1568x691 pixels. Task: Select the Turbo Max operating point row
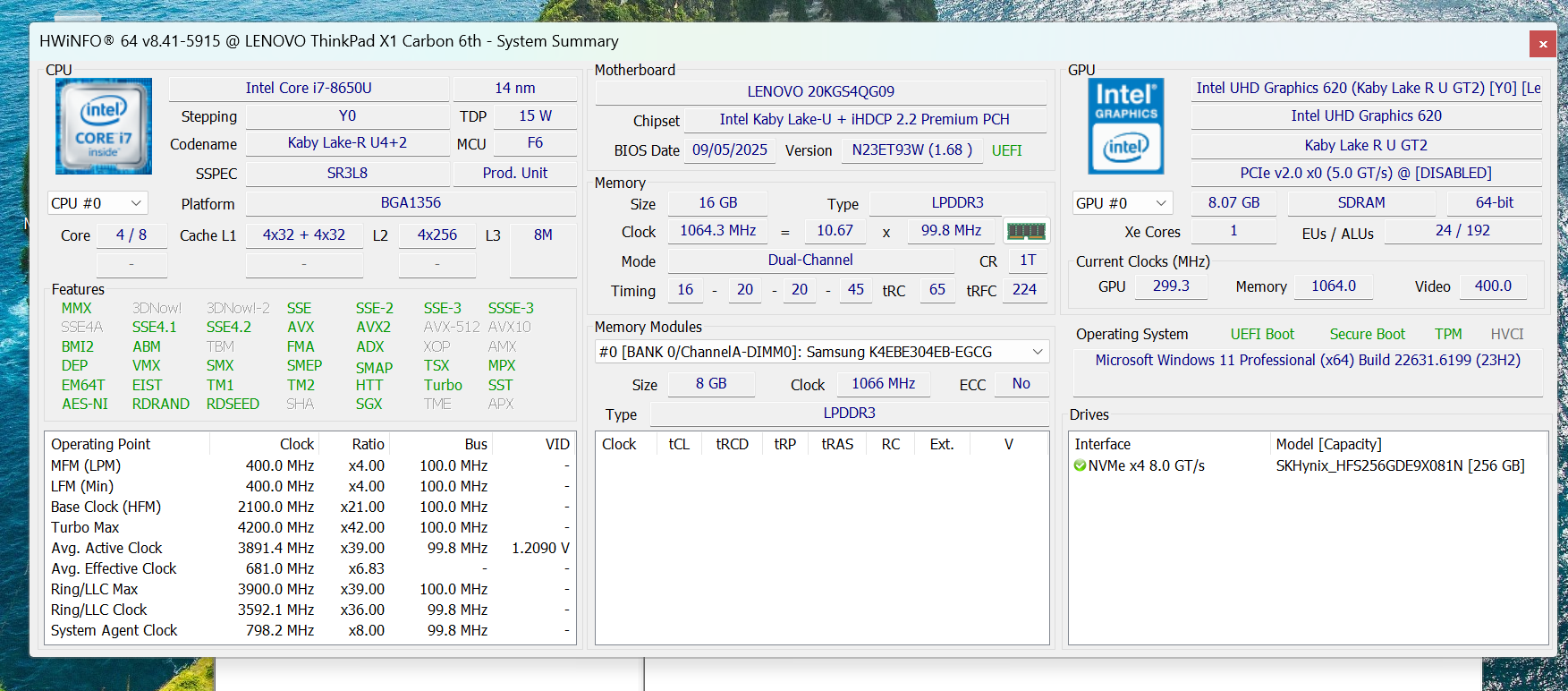point(310,527)
